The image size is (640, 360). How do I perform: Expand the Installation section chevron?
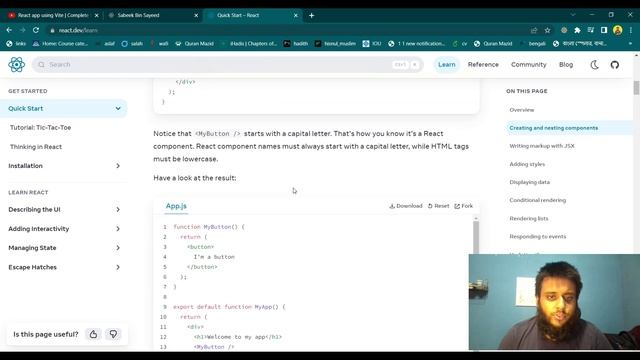coord(118,166)
